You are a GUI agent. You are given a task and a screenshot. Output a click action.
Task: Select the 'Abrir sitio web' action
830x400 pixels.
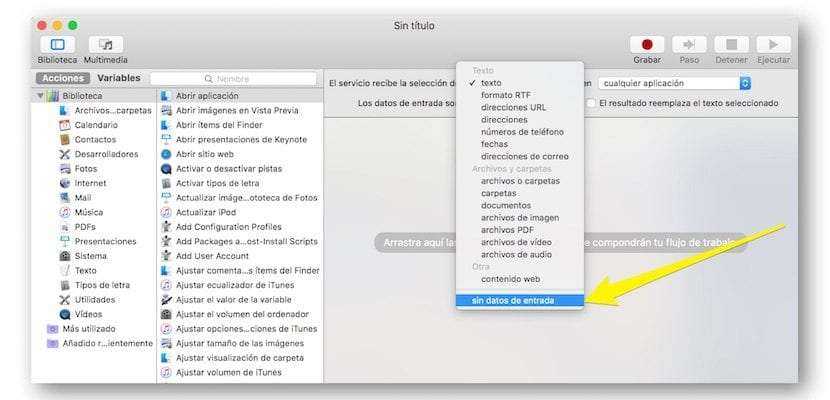[205, 154]
